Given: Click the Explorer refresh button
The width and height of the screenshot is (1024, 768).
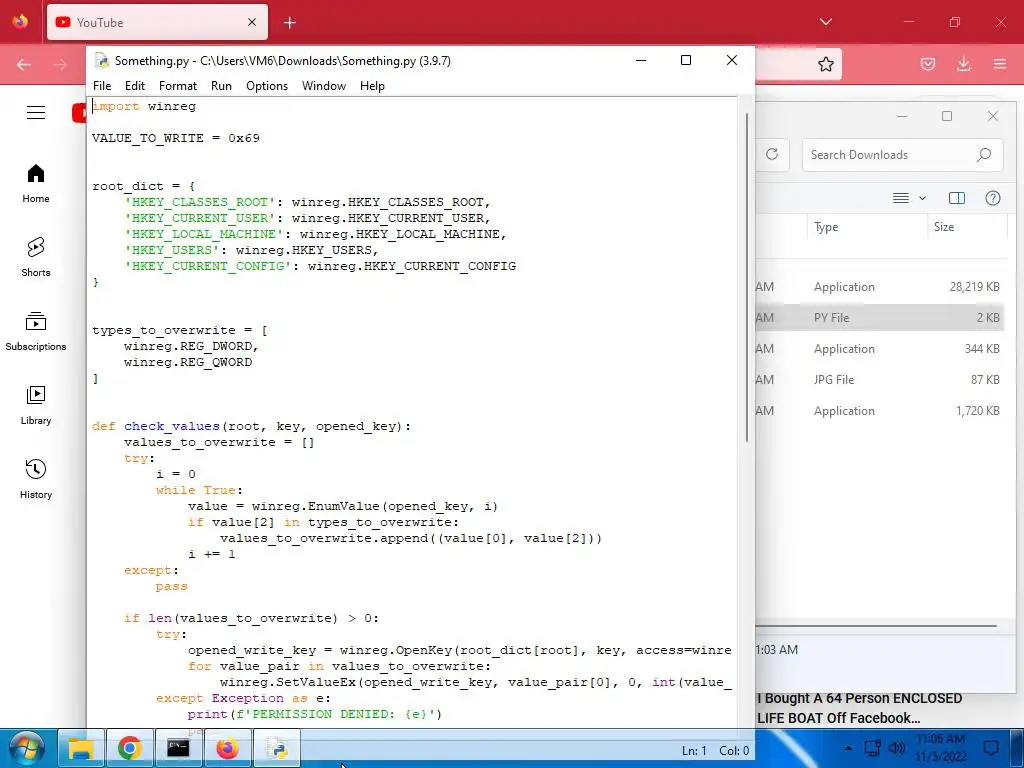Looking at the screenshot, I should click(x=772, y=154).
